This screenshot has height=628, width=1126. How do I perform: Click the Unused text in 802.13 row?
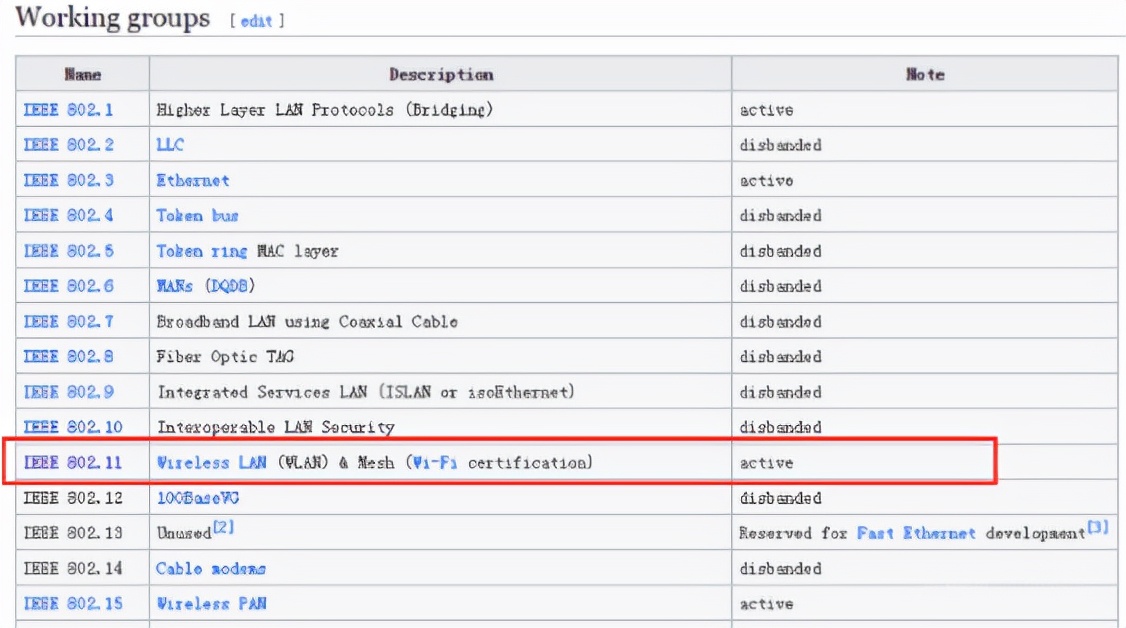pyautogui.click(x=184, y=533)
